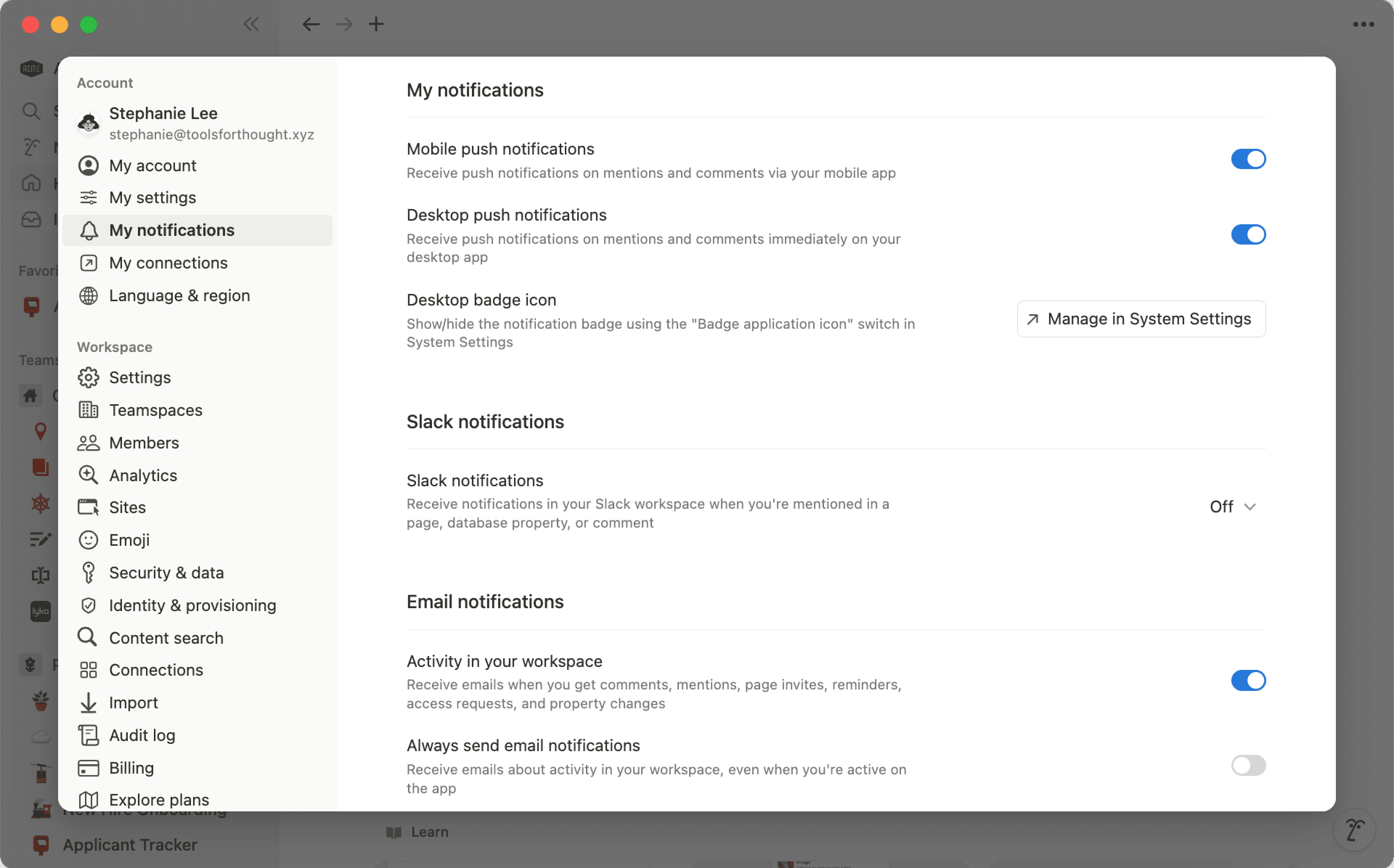Select My account in sidebar
Viewport: 1394px width, 868px height.
153,165
